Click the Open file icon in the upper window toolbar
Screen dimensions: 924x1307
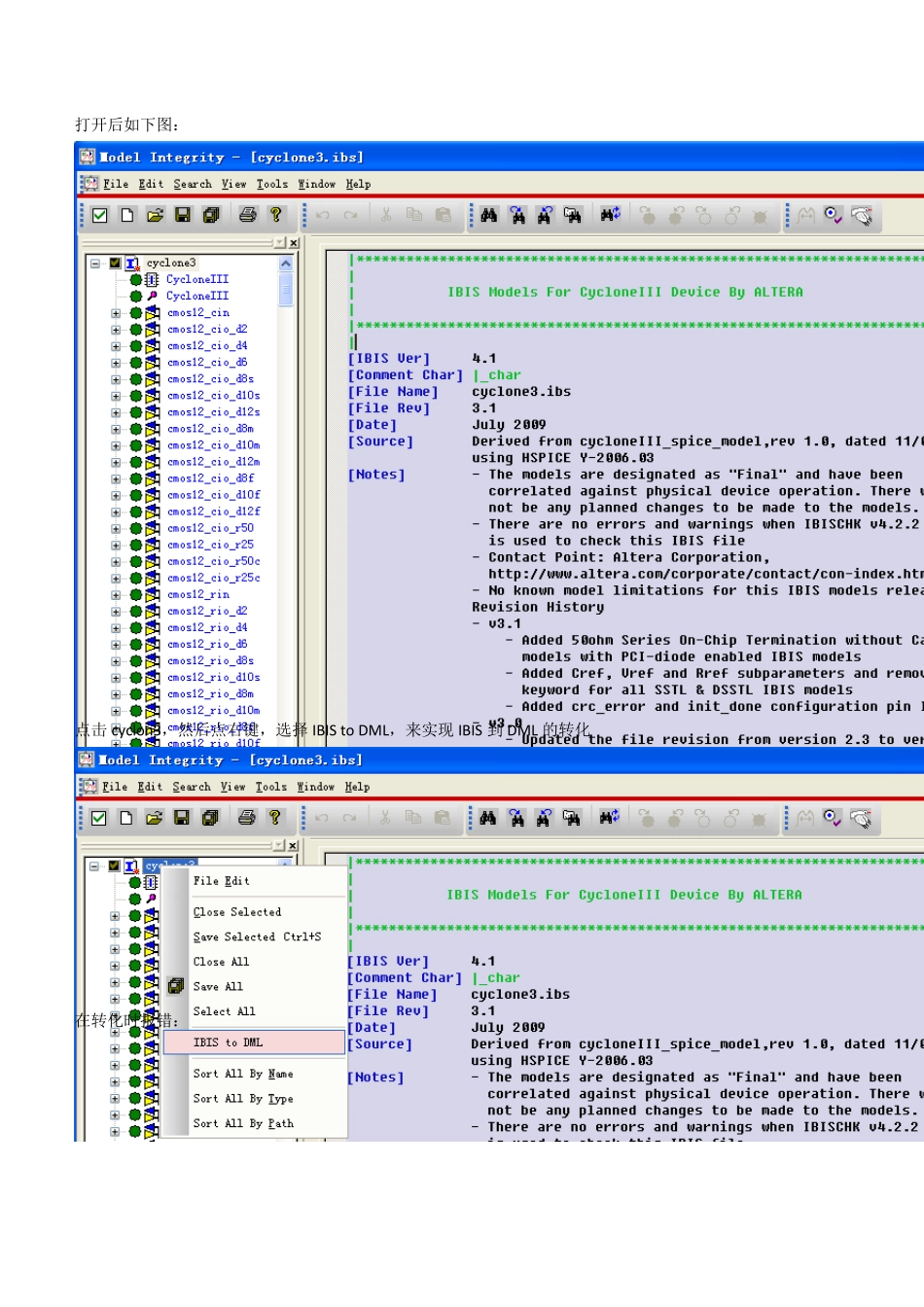[x=155, y=215]
